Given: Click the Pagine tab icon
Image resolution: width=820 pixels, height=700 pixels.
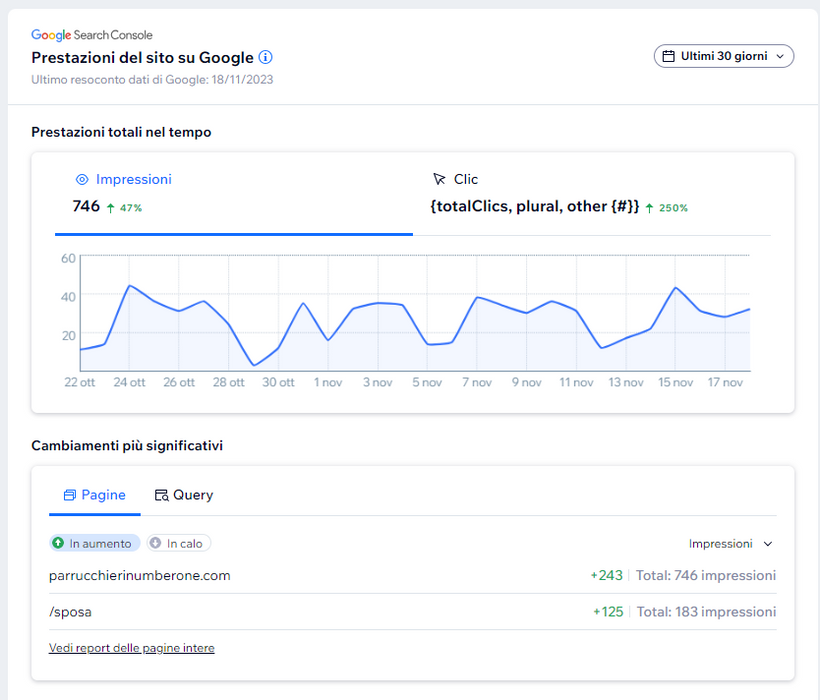Looking at the screenshot, I should point(69,495).
